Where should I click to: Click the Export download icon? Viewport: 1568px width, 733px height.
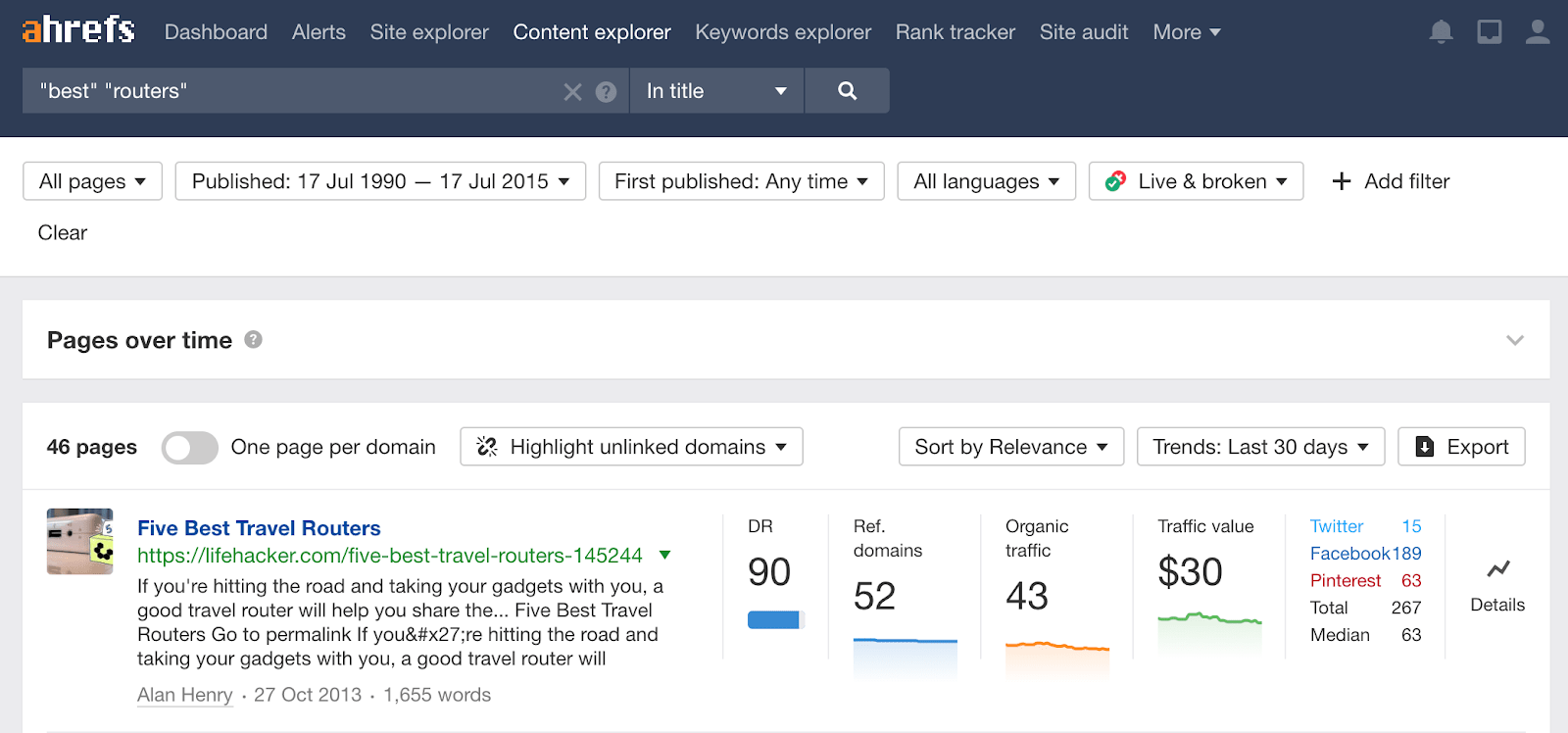tap(1425, 447)
